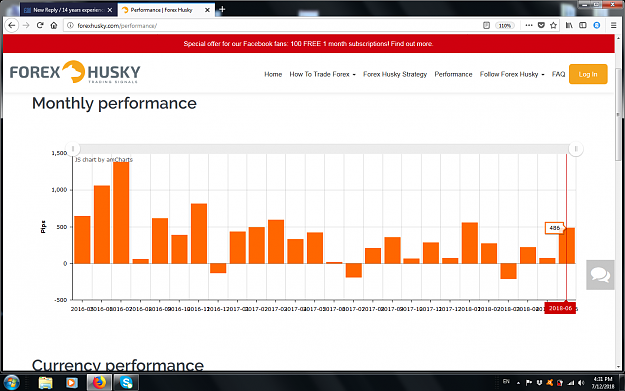
Task: Click the 110% zoom level indicator
Action: (505, 26)
